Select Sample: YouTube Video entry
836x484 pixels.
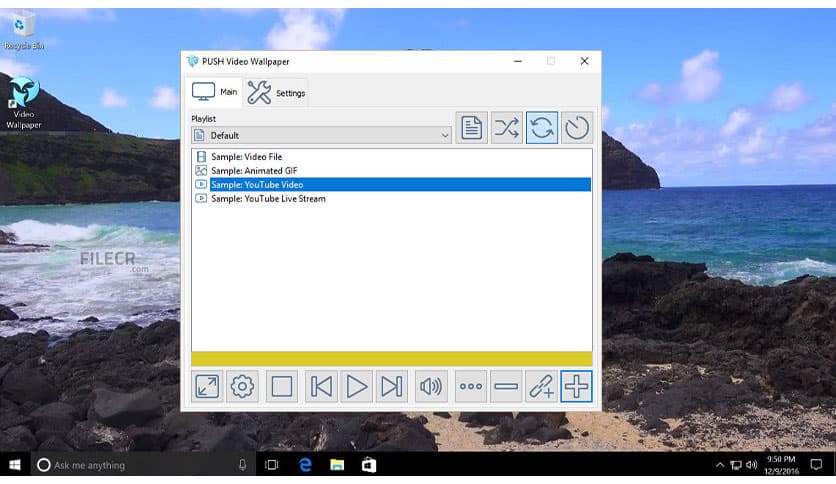[392, 184]
